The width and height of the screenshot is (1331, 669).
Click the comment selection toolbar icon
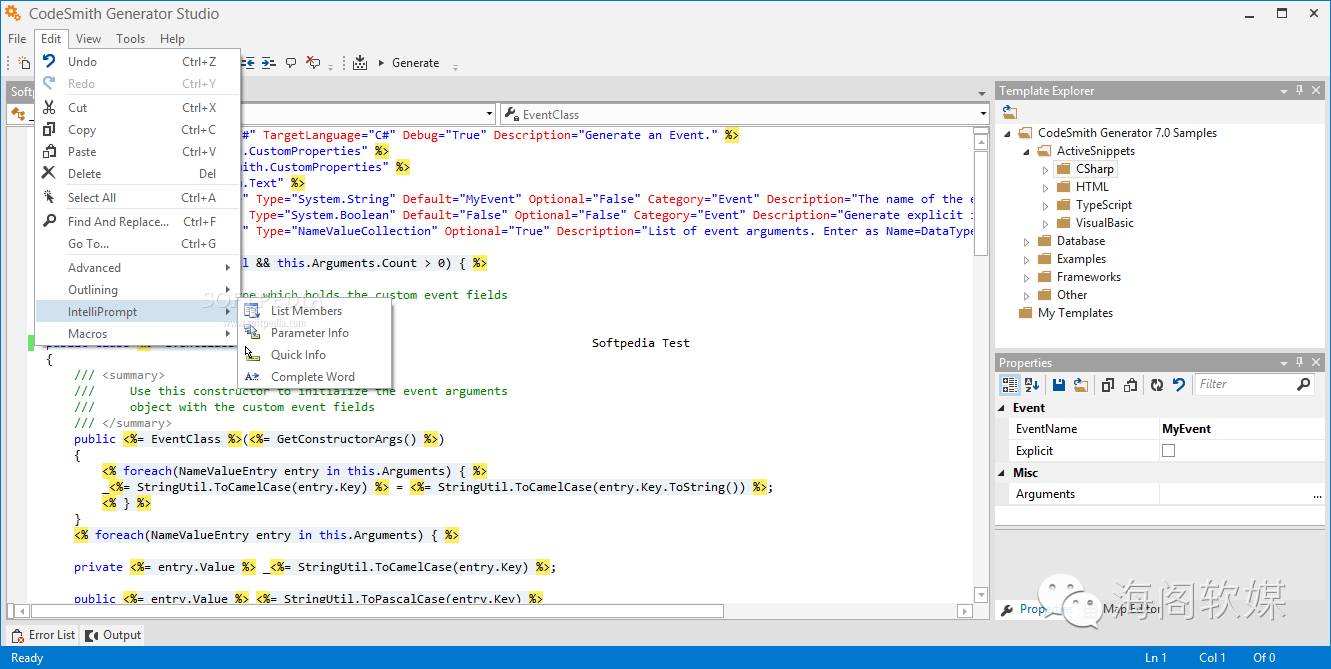[291, 63]
